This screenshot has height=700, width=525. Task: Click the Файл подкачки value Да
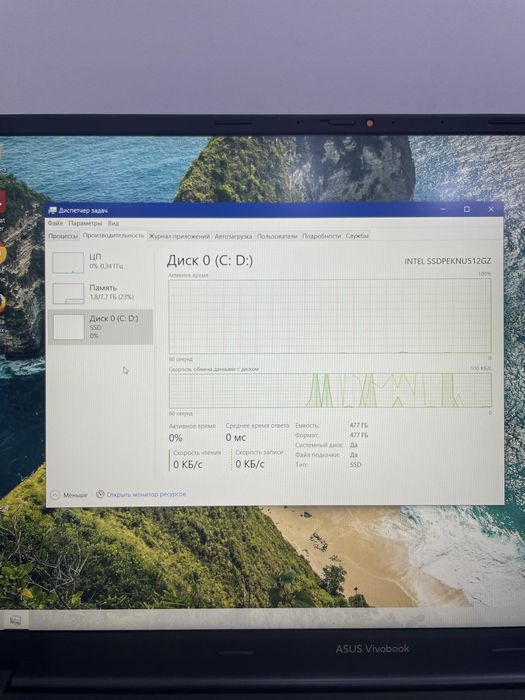pos(354,455)
